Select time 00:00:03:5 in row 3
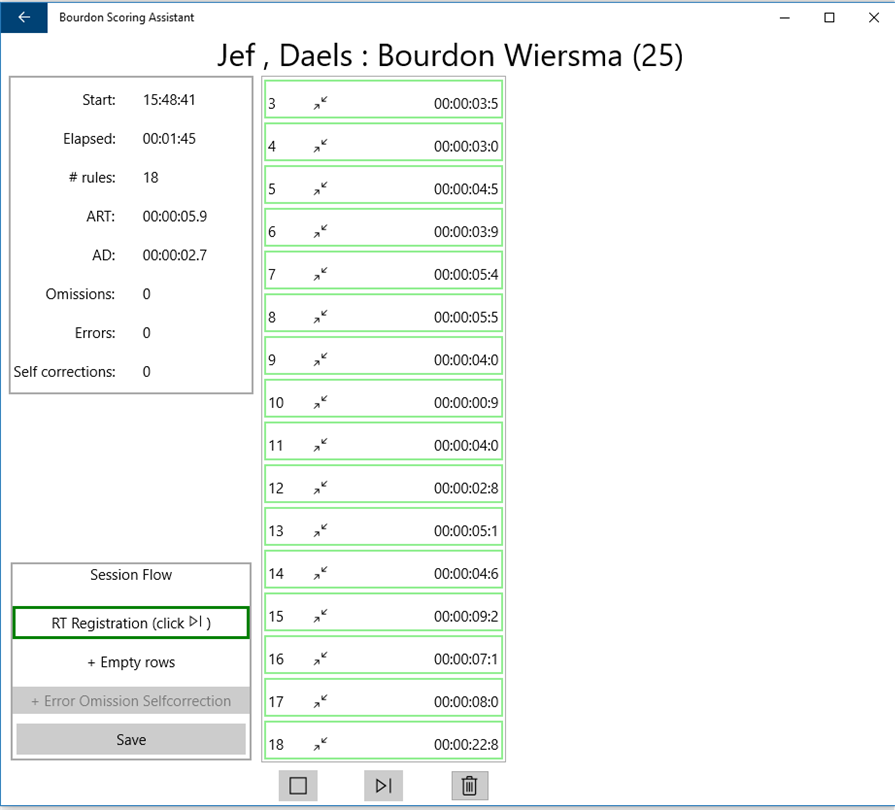 pos(466,103)
